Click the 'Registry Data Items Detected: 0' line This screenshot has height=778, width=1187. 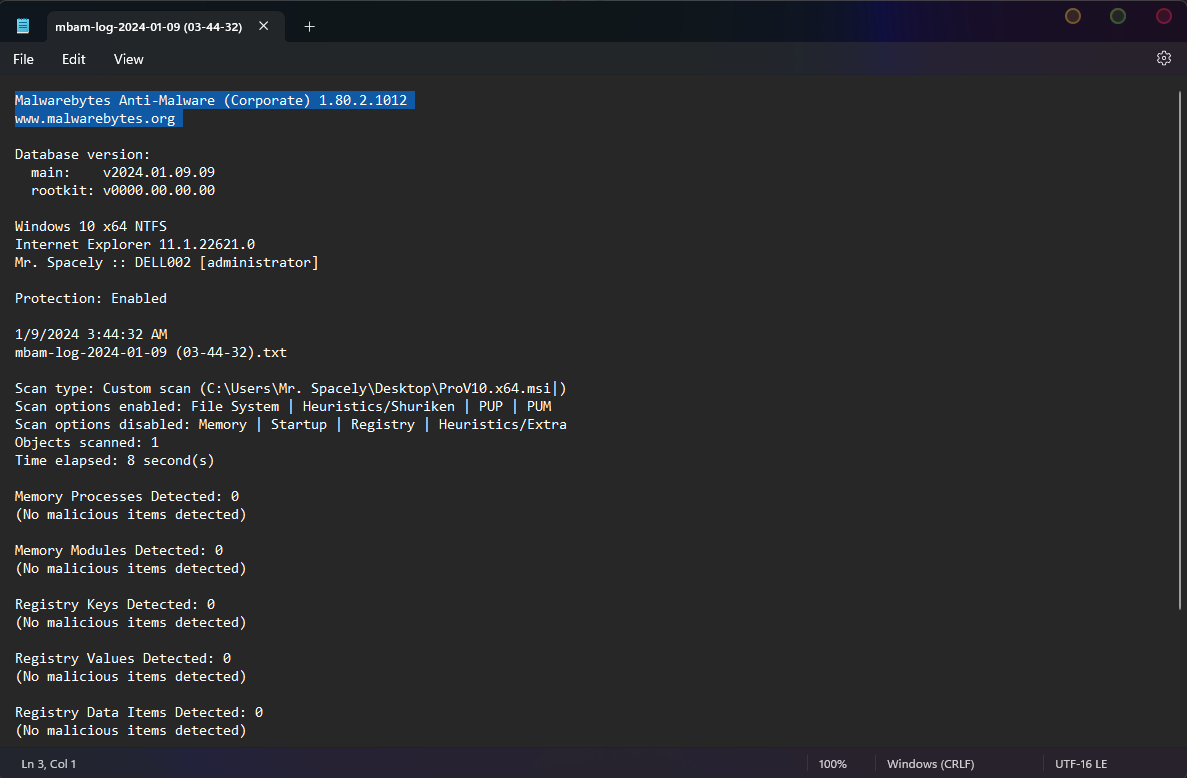[x=139, y=713]
